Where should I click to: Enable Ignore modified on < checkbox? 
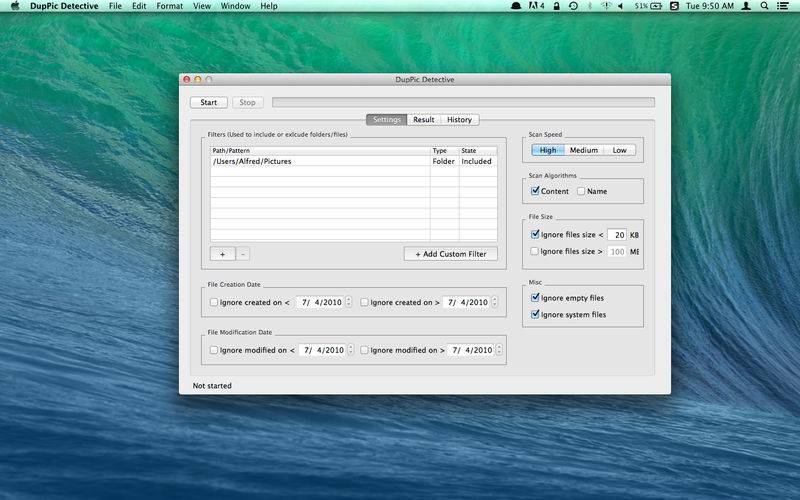[214, 350]
